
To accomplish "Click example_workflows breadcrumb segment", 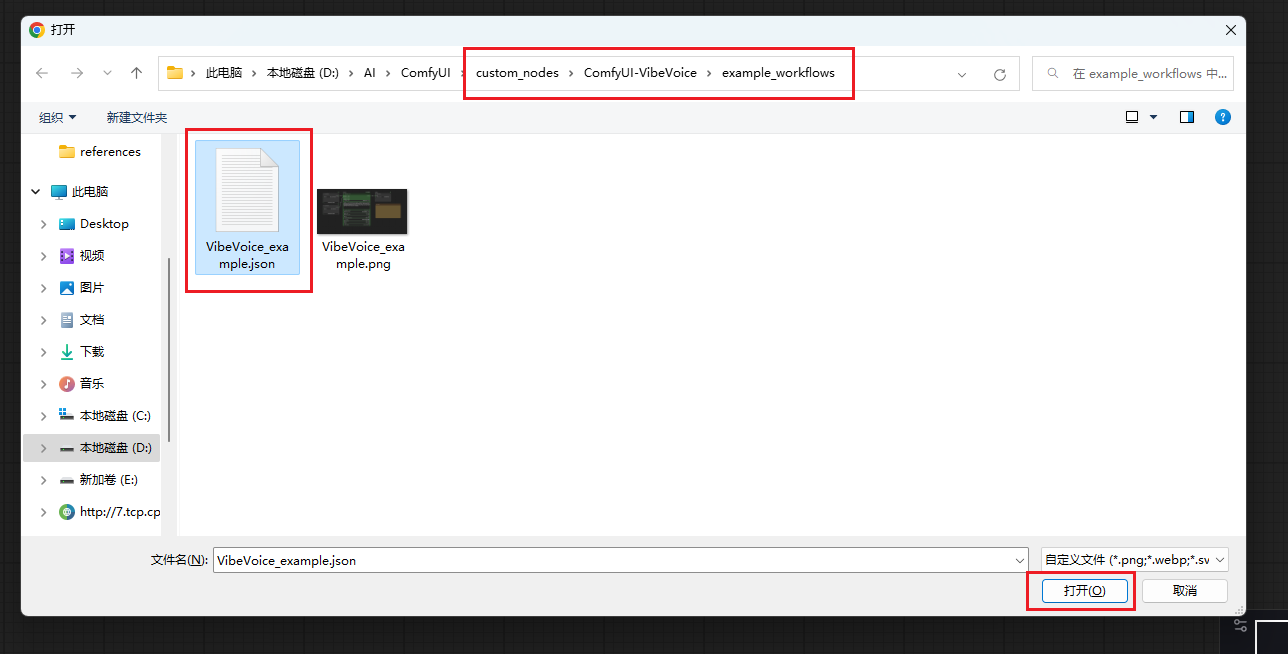I will [x=778, y=73].
